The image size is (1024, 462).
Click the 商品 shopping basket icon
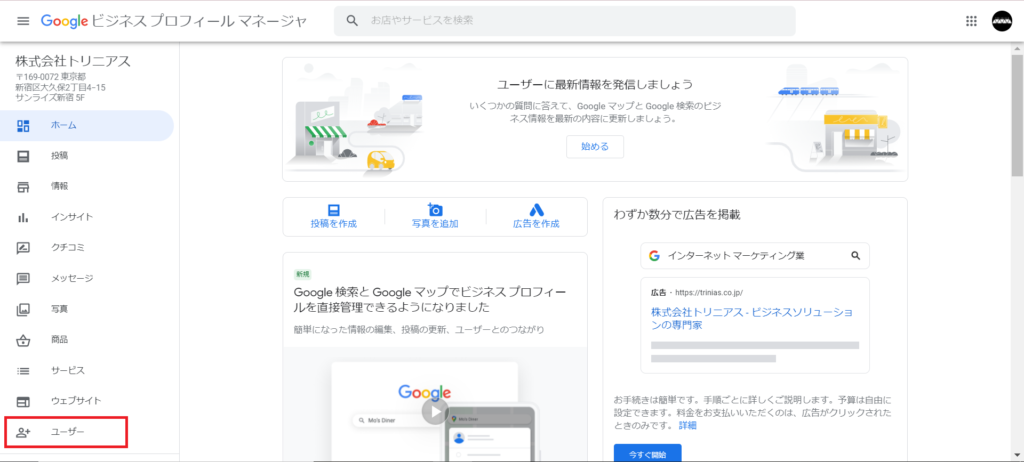coord(23,340)
